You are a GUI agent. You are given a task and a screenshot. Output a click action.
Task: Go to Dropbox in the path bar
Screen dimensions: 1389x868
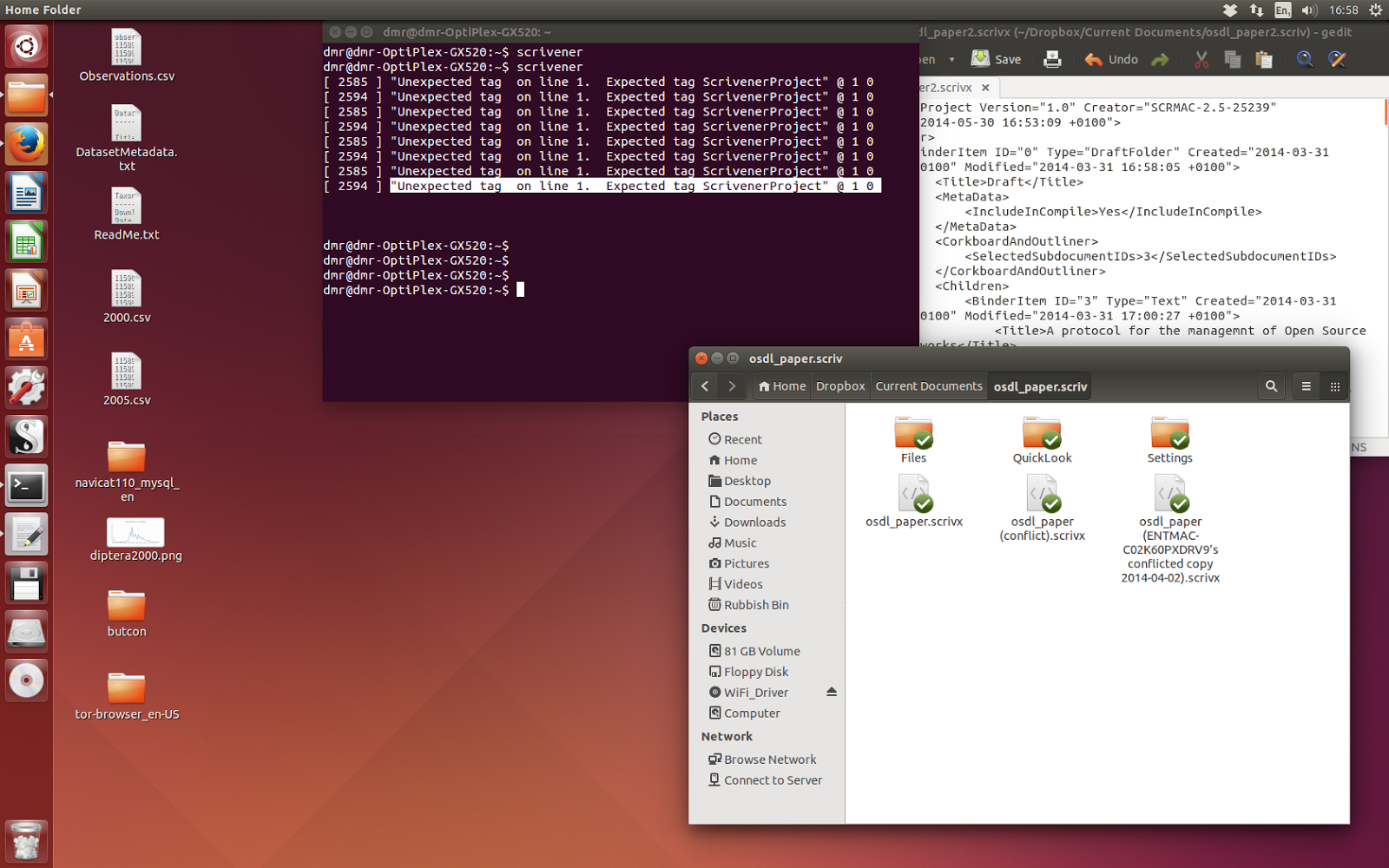(839, 386)
